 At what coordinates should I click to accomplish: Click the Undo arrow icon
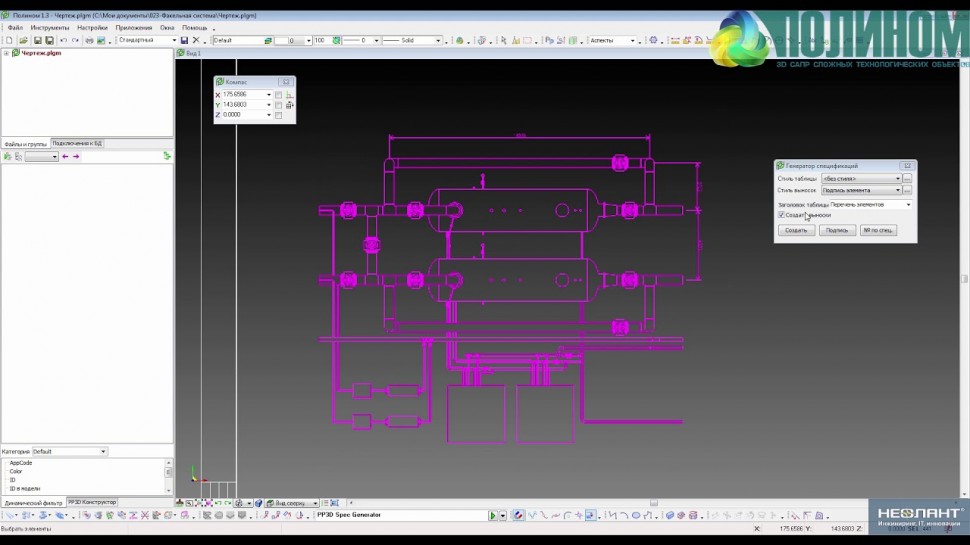coord(63,41)
